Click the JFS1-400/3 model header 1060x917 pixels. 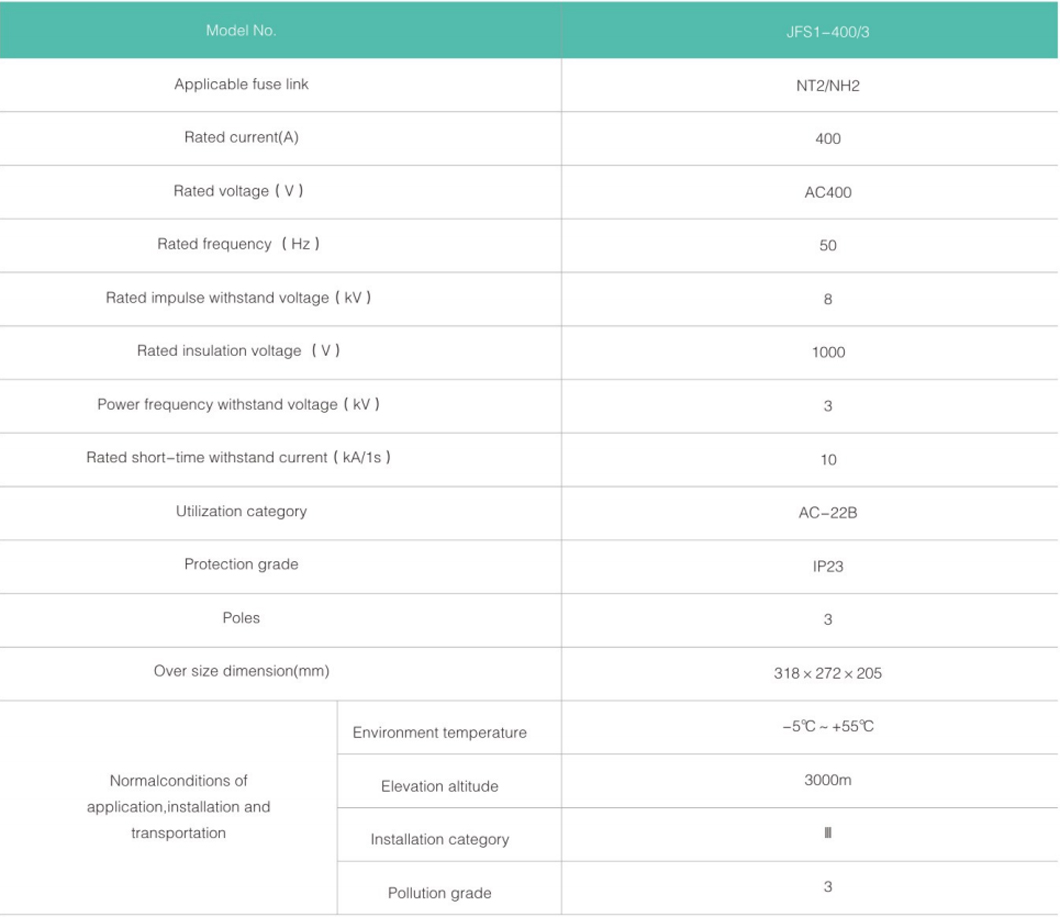pyautogui.click(x=827, y=31)
